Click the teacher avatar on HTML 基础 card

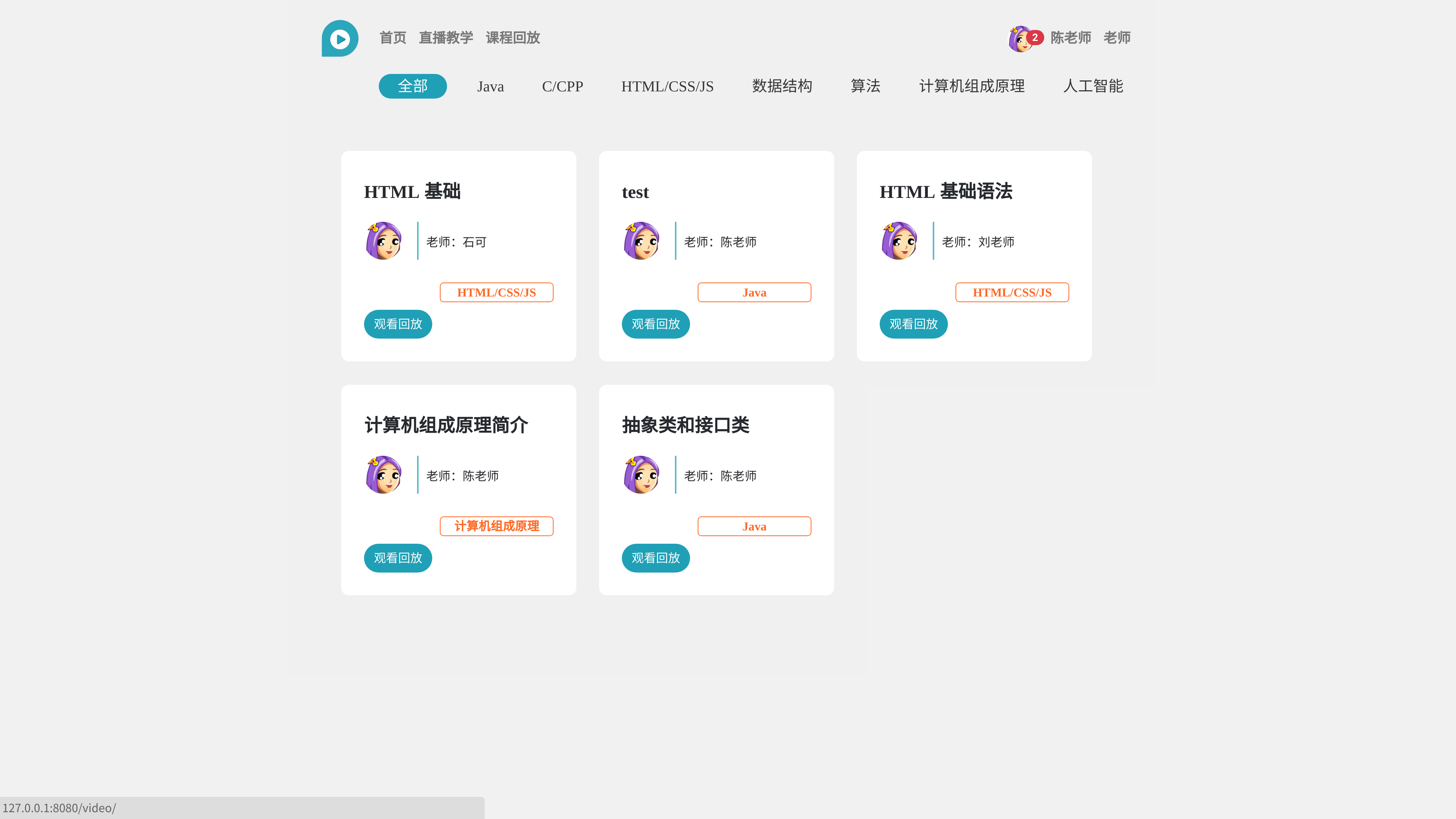pos(384,241)
